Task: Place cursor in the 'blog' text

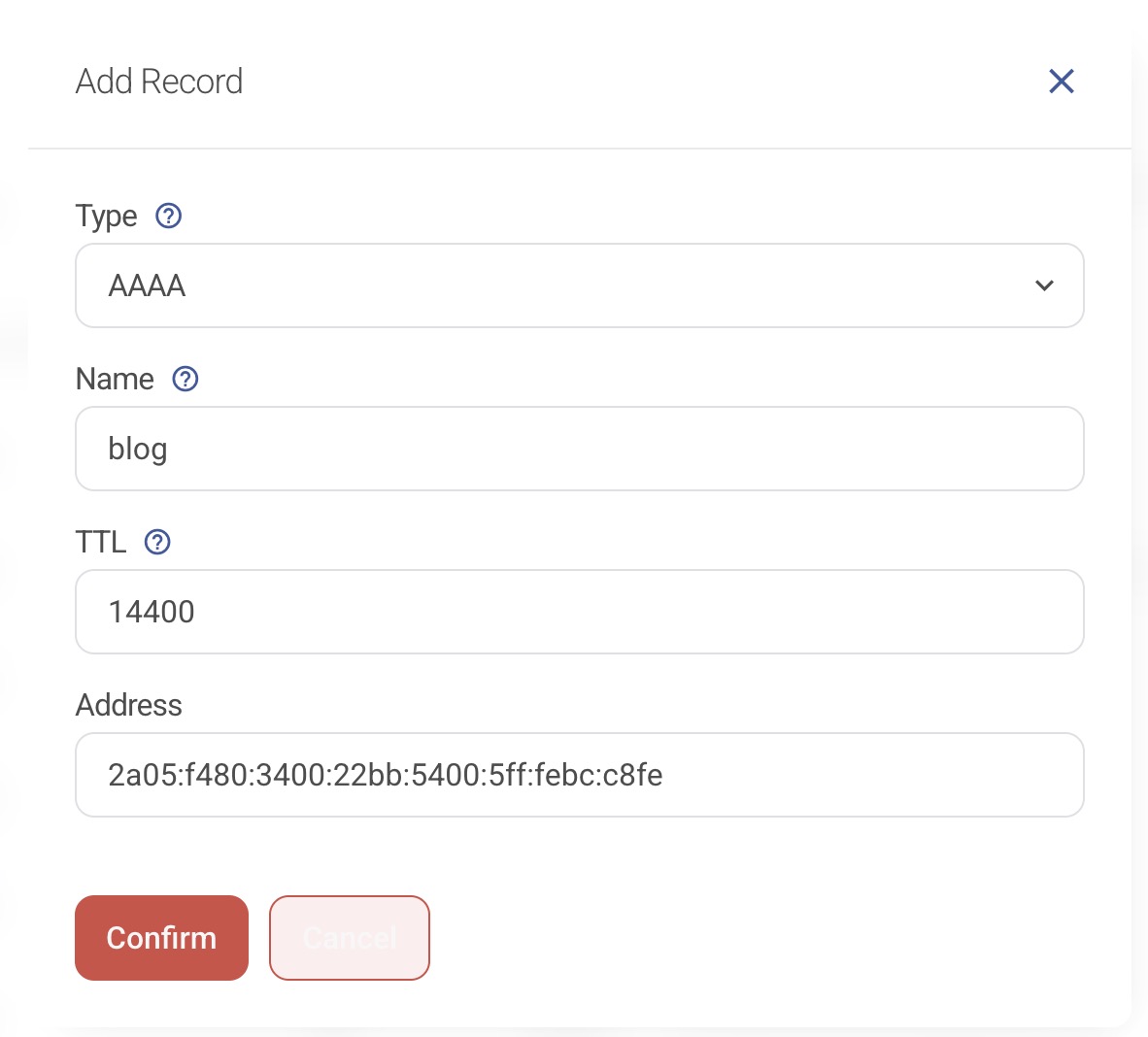Action: pos(138,450)
